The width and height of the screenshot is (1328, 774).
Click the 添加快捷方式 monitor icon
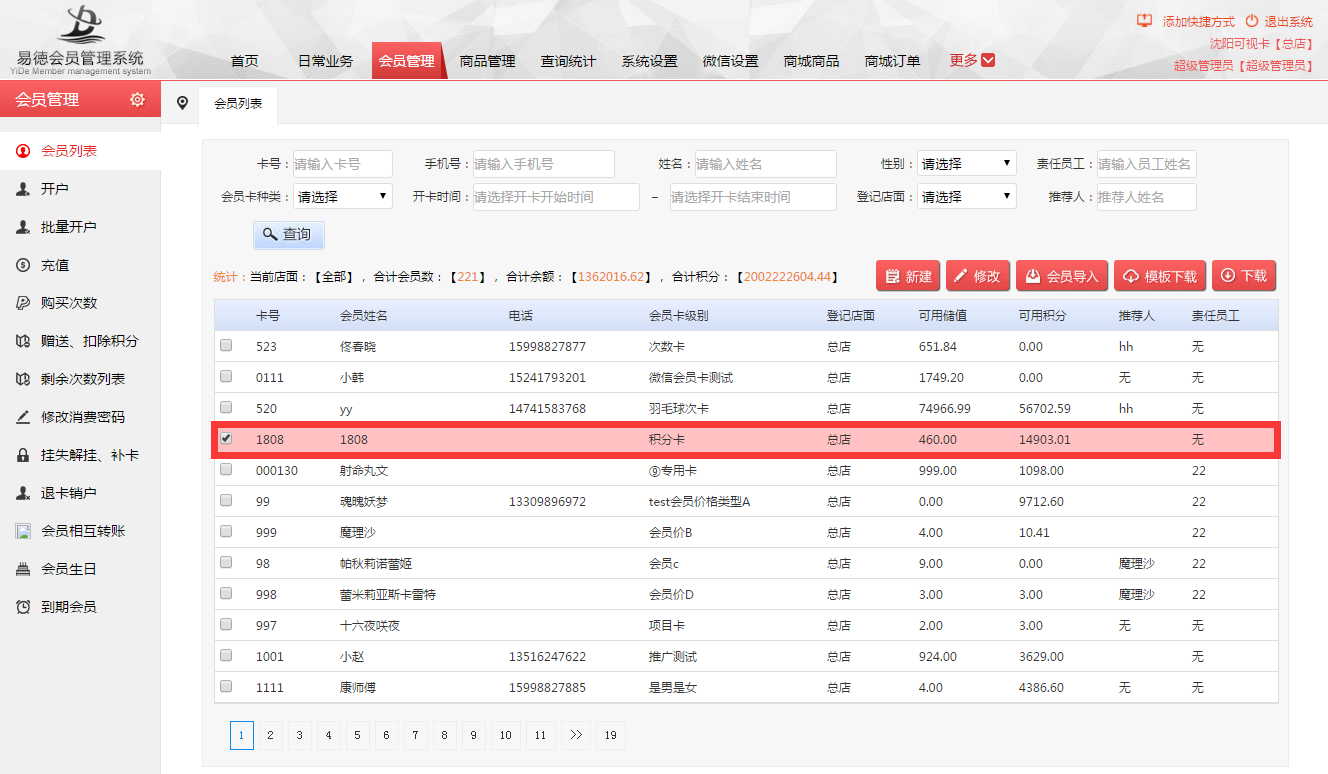[1145, 21]
